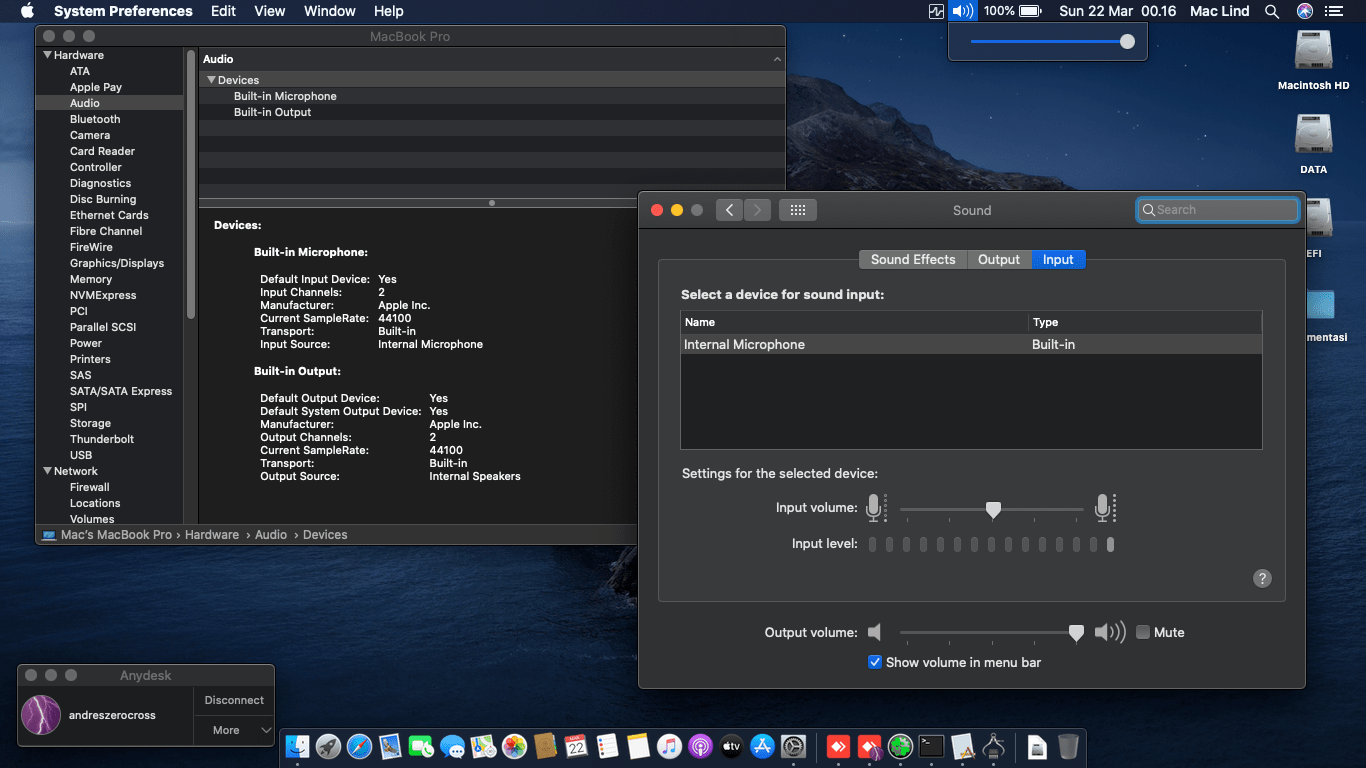1366x768 pixels.
Task: Uncheck Show volume in menu bar
Action: pyautogui.click(x=875, y=662)
